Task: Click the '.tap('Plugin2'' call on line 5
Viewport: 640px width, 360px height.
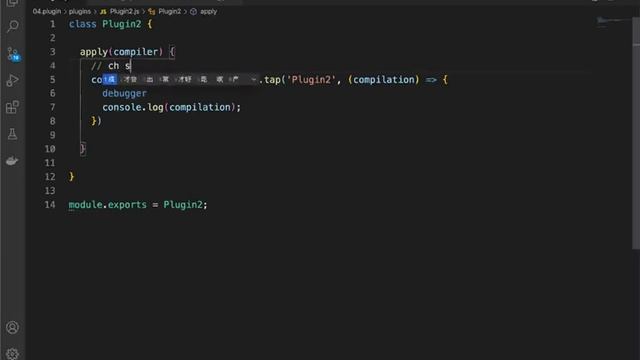Action: 297,80
